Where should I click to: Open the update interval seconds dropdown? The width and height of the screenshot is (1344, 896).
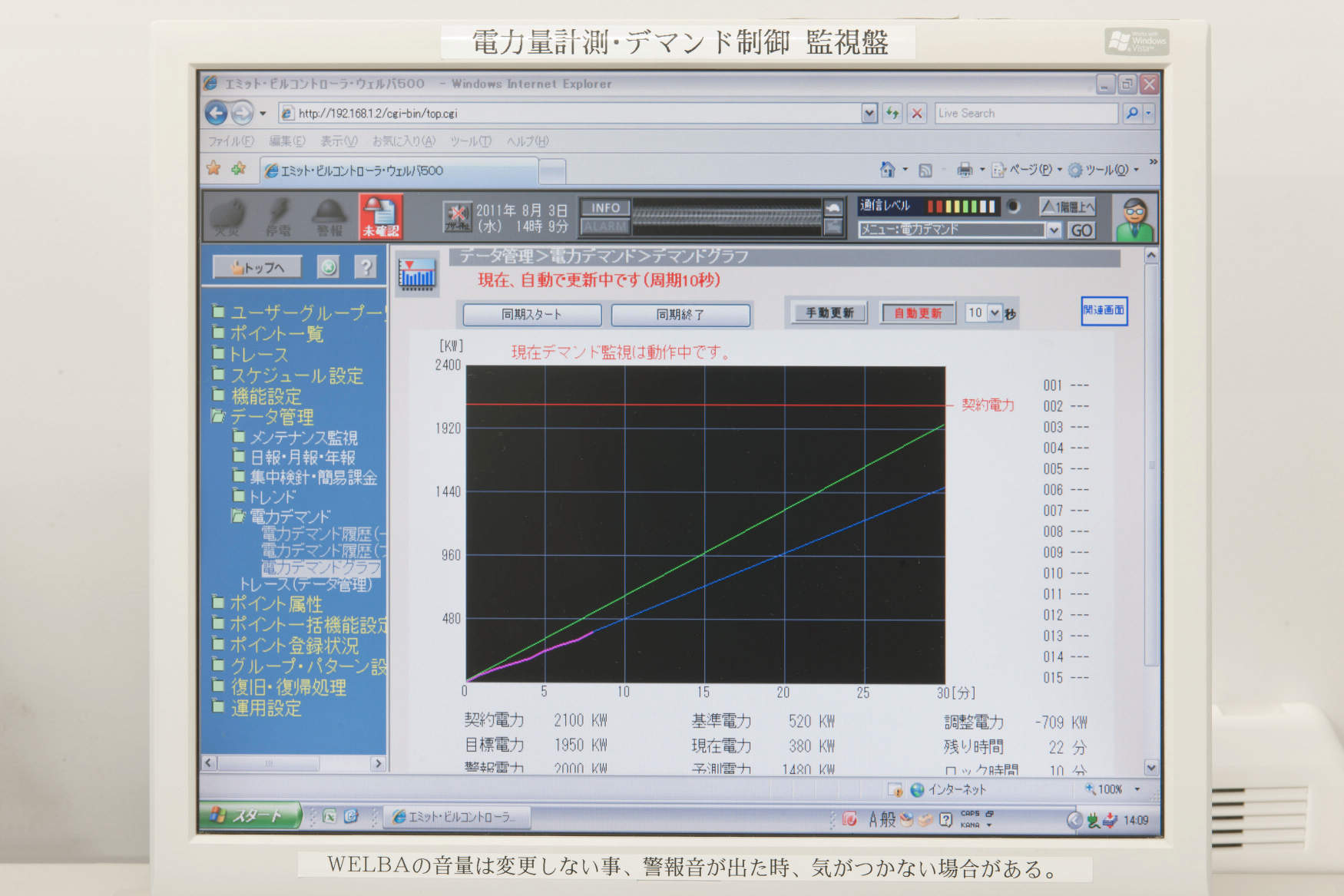pos(995,313)
